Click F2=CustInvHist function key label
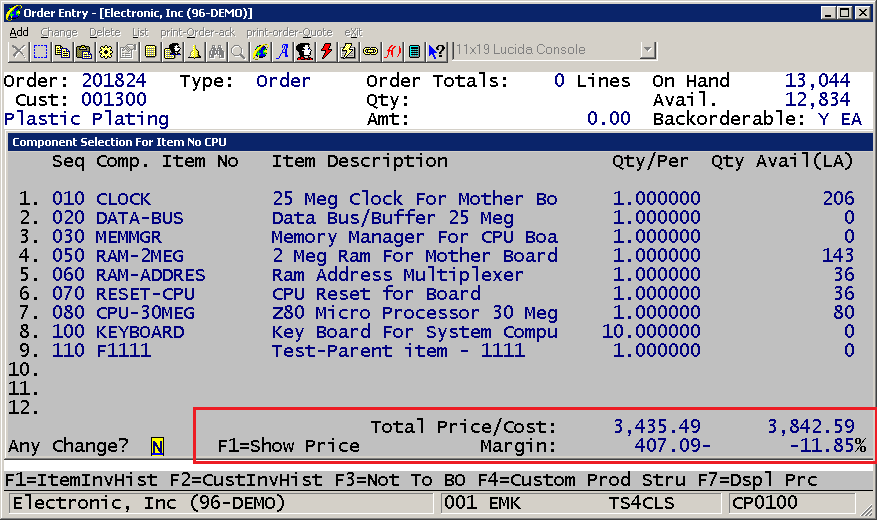 246,480
